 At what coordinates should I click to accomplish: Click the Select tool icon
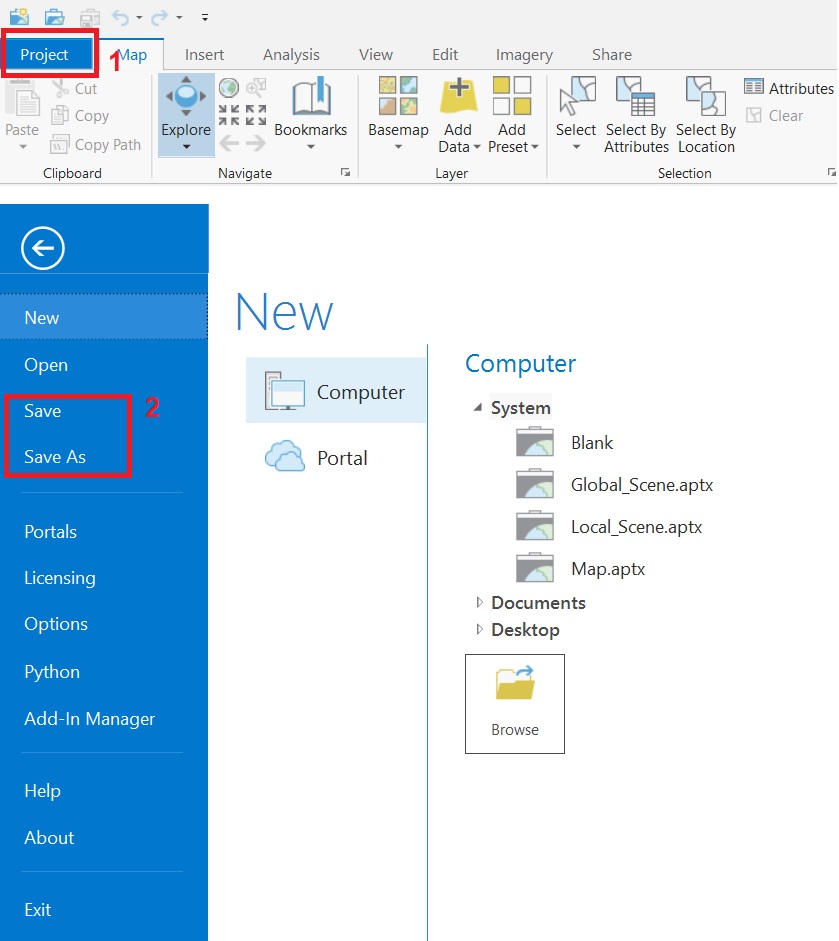coord(575,98)
